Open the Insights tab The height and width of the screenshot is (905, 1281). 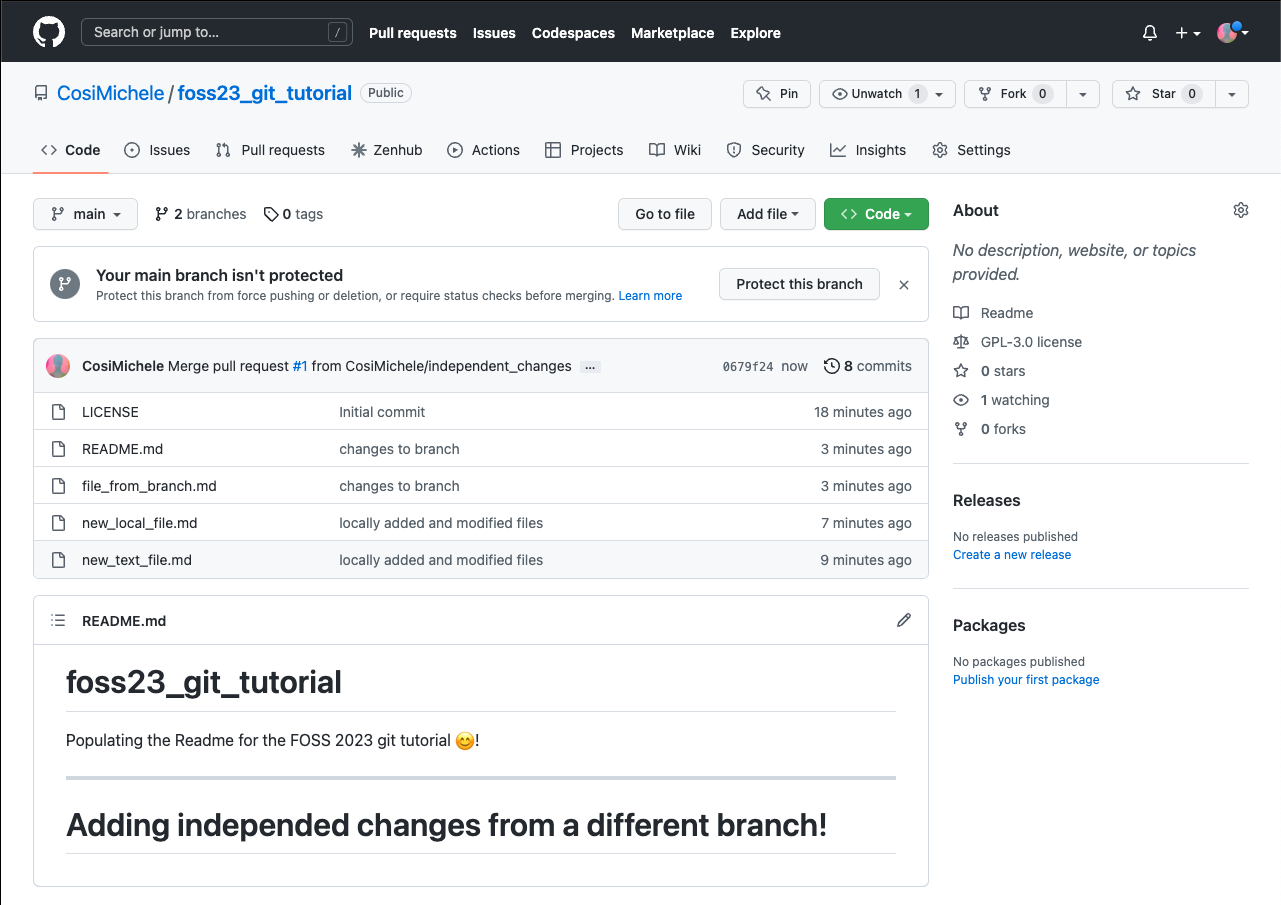pos(868,150)
